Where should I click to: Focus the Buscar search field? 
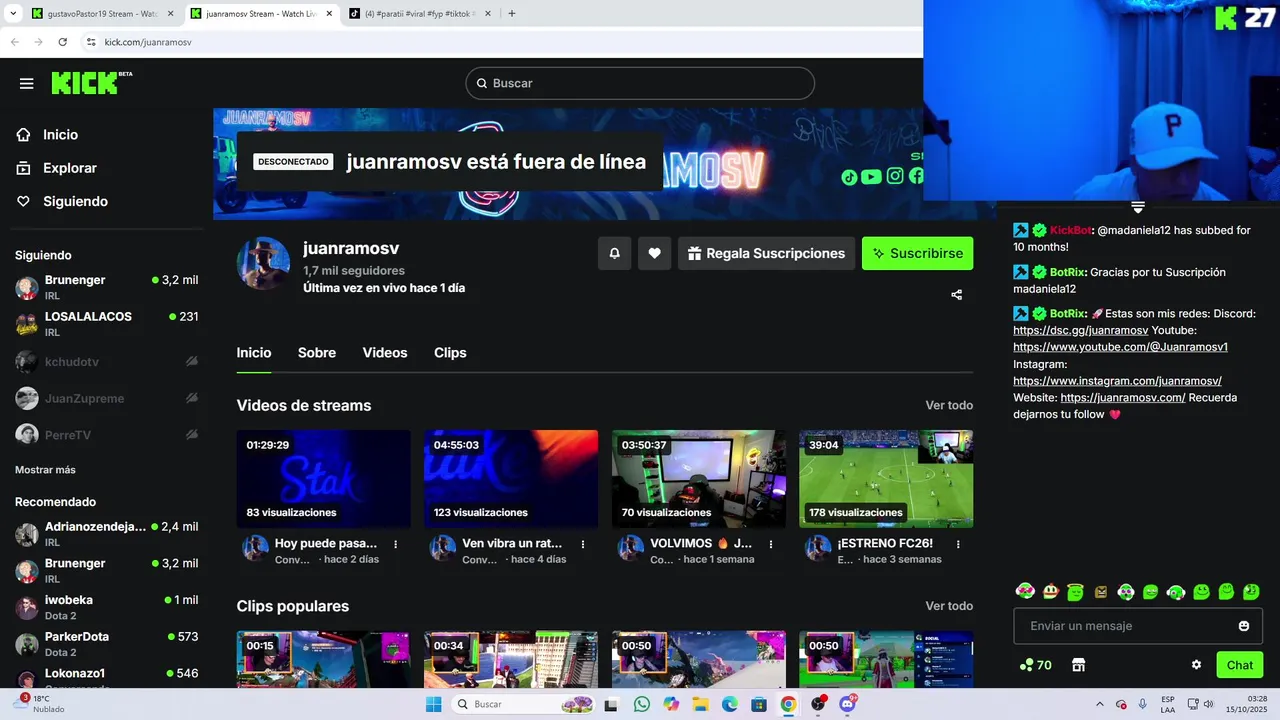point(640,83)
